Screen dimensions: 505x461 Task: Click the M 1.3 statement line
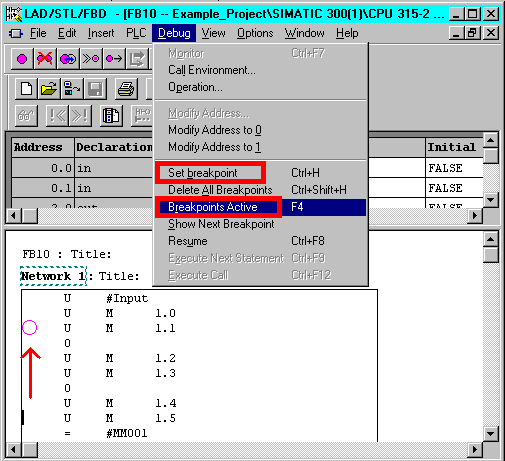[120, 373]
